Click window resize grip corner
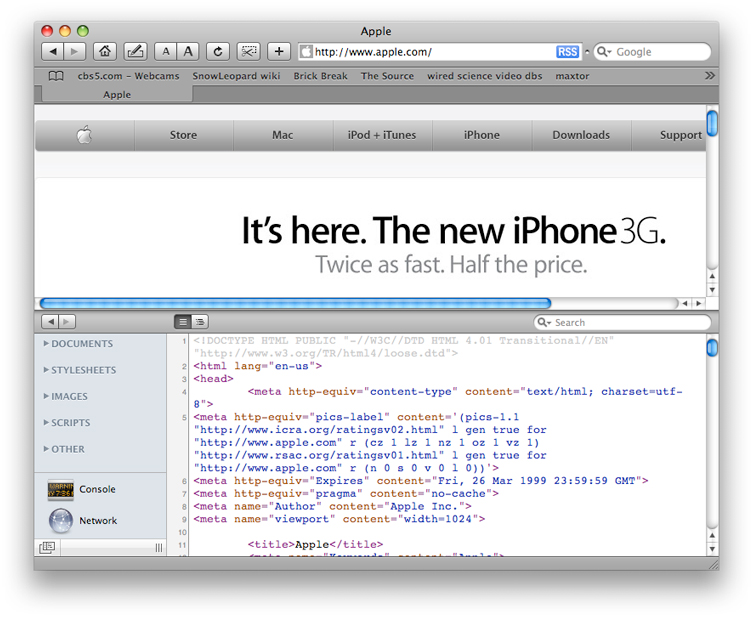The width and height of the screenshot is (753, 617). tap(713, 565)
